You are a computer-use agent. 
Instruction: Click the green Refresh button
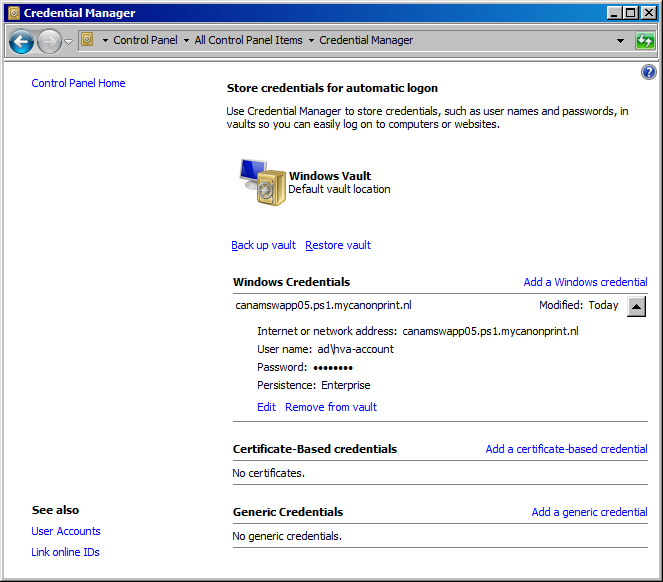(646, 41)
